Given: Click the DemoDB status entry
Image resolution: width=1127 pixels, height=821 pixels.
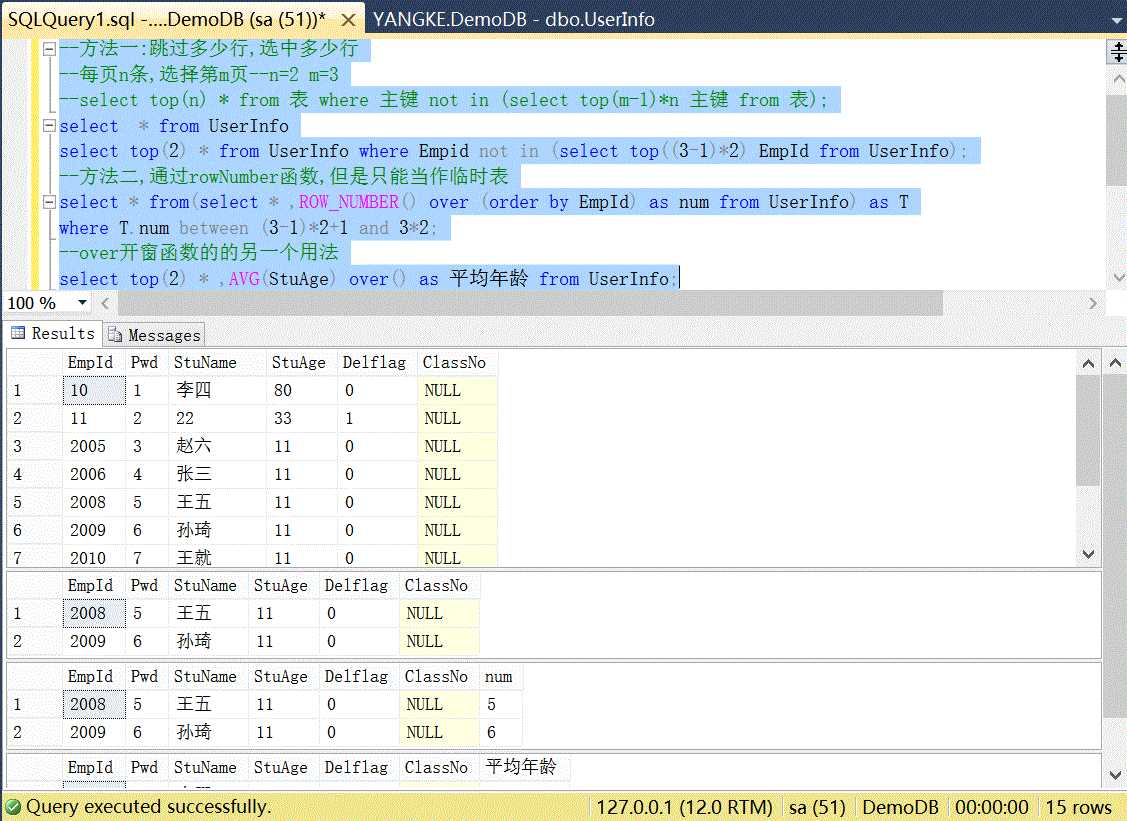Looking at the screenshot, I should 901,807.
